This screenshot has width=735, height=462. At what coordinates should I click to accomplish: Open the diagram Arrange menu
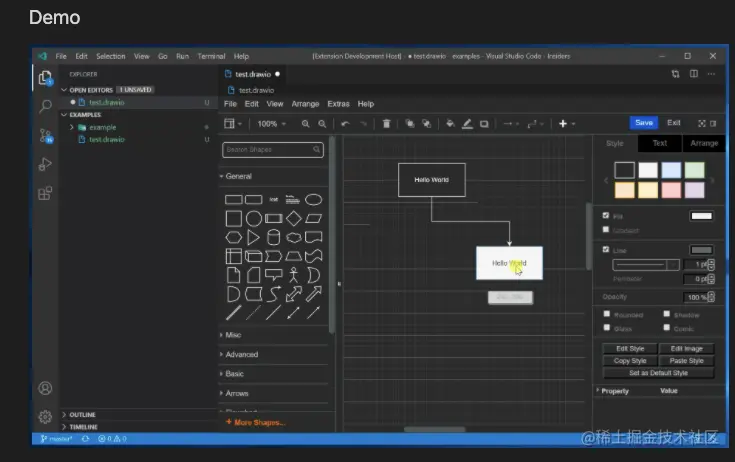coord(305,104)
